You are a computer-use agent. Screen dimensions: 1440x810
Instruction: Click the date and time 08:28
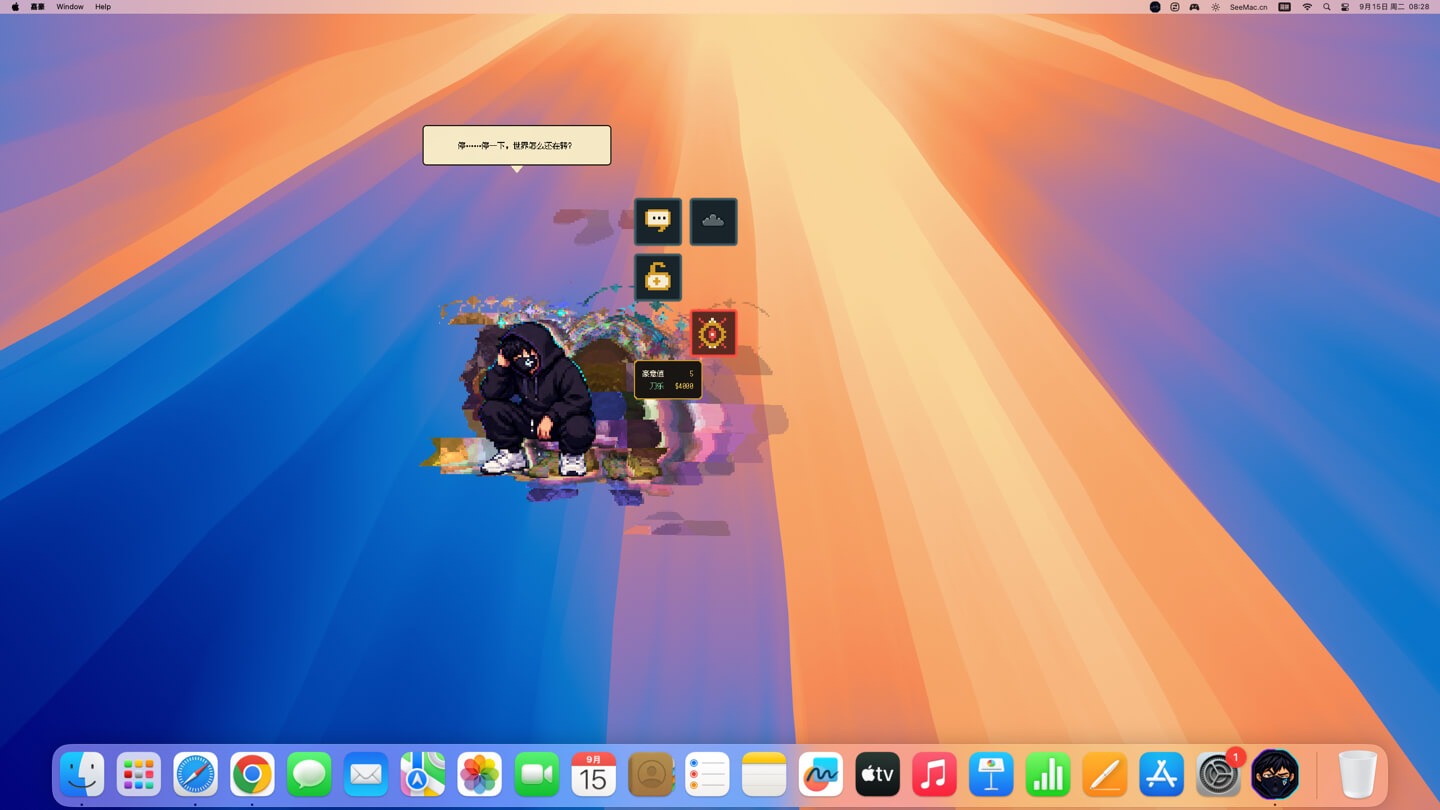point(1395,7)
